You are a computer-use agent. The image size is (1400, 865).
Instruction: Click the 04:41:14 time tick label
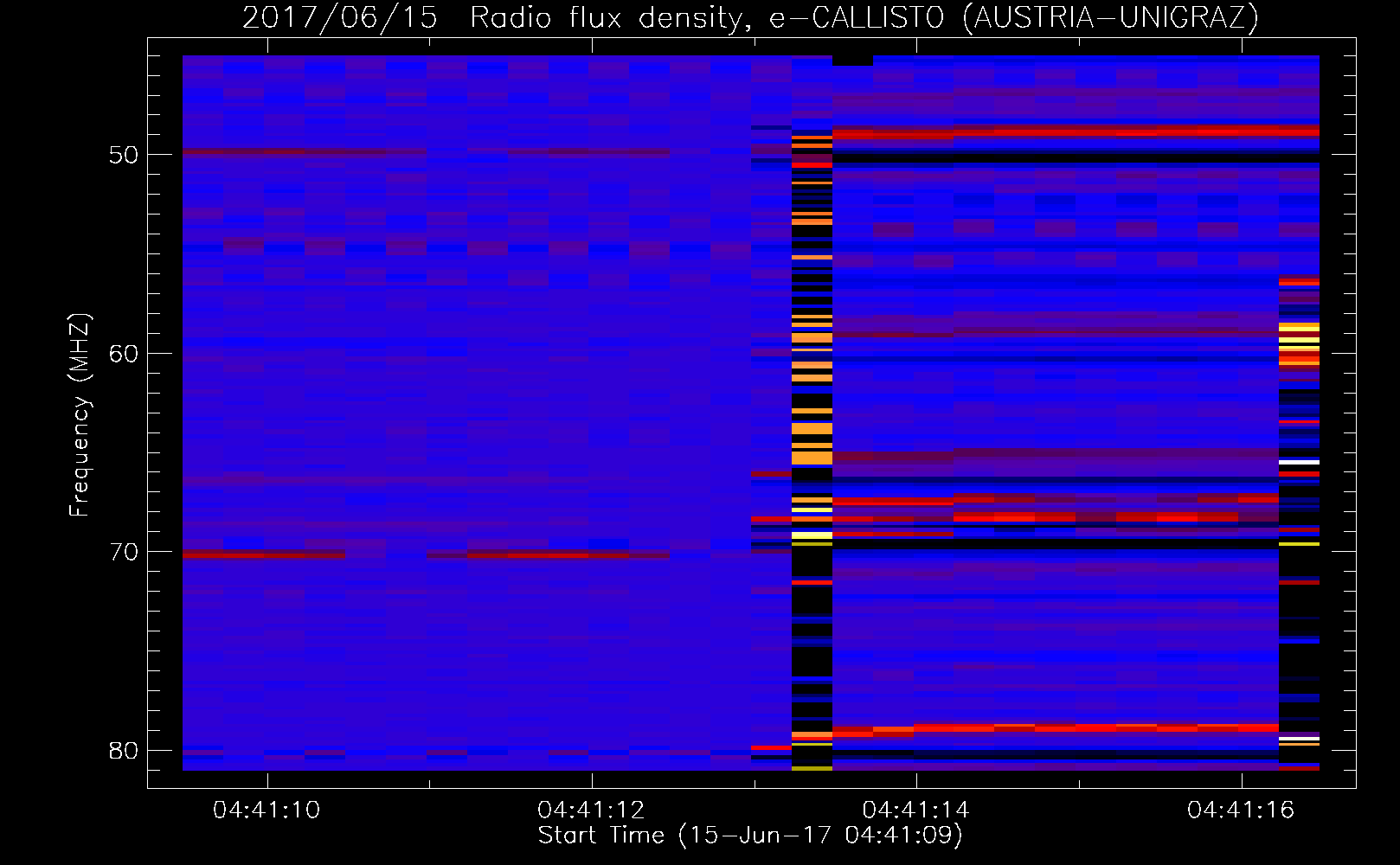pyautogui.click(x=915, y=810)
